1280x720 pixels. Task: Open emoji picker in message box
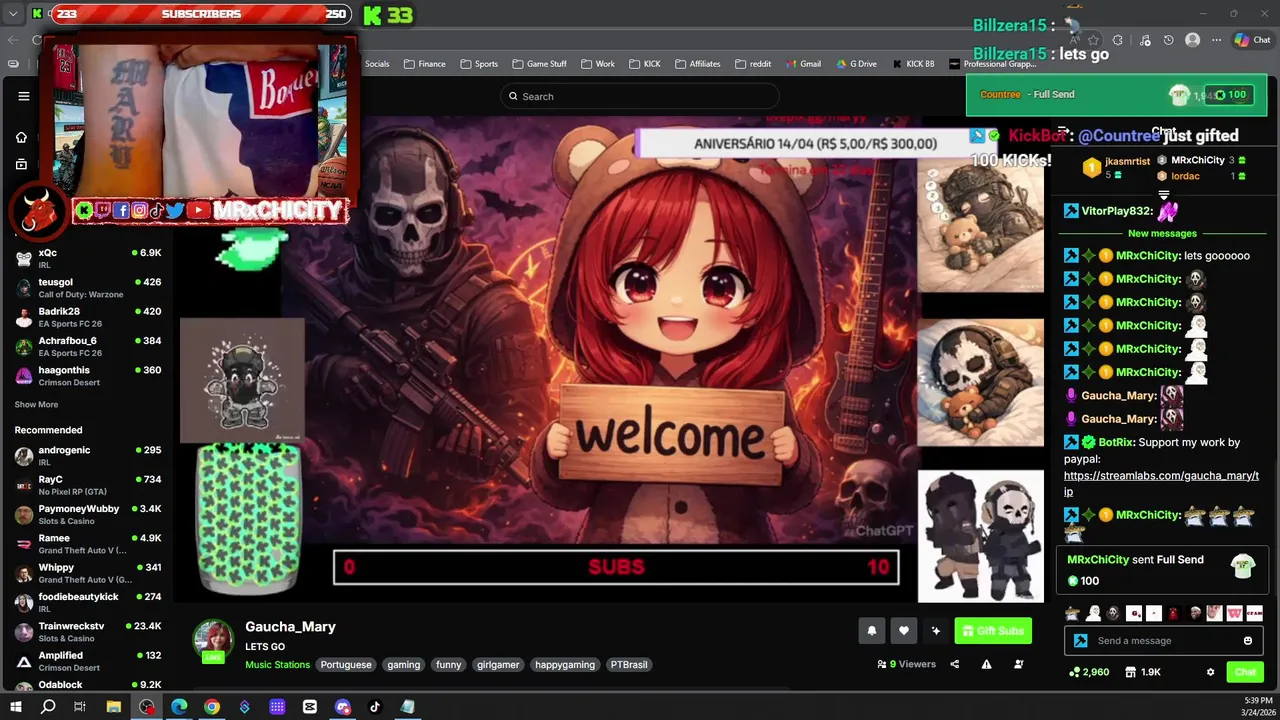click(x=1248, y=641)
